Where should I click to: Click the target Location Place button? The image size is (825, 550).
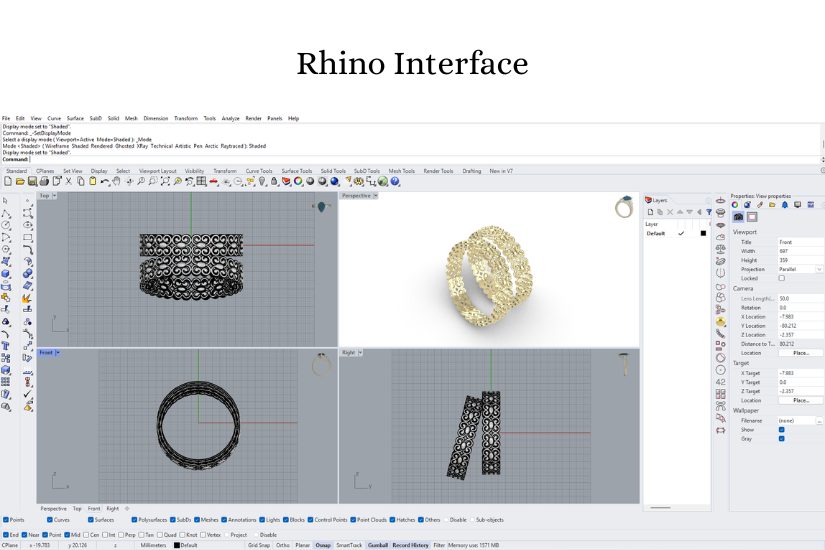[x=801, y=400]
